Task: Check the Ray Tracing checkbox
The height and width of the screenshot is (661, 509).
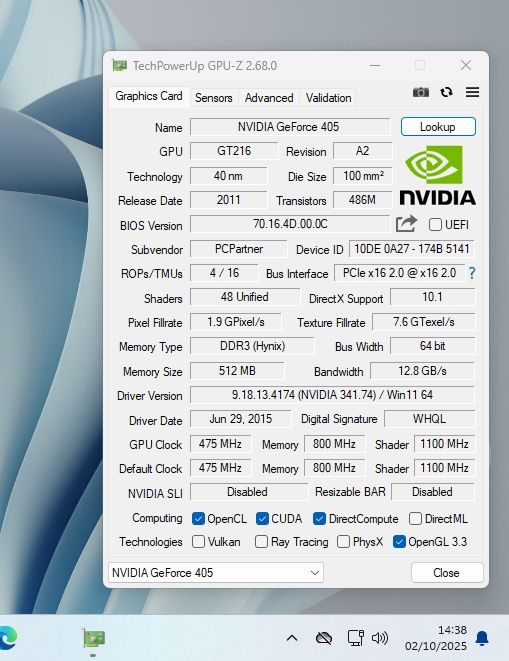Action: click(261, 542)
